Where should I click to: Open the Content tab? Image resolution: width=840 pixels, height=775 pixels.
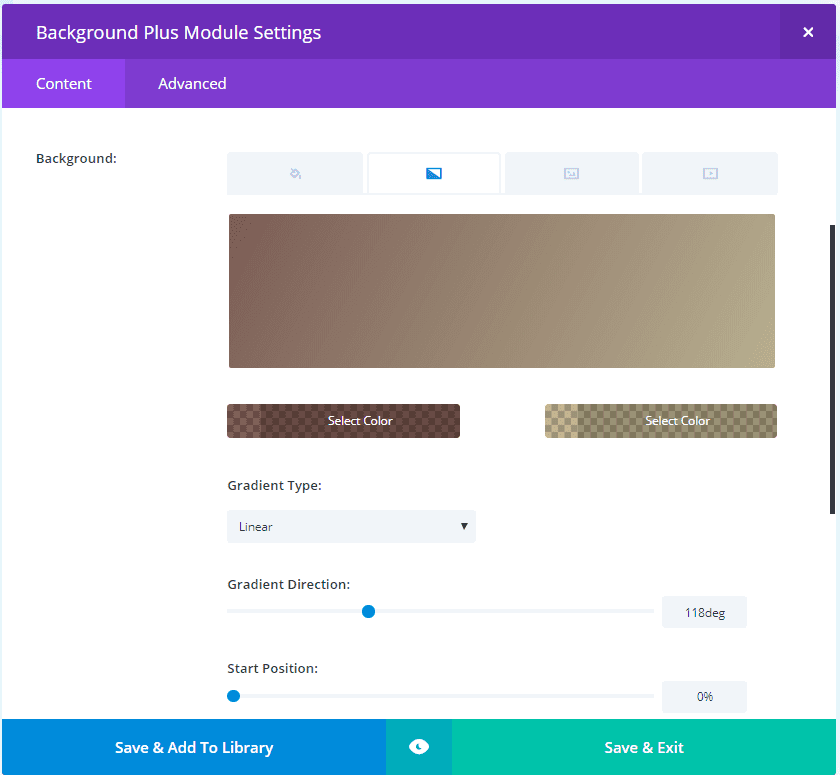(x=64, y=84)
